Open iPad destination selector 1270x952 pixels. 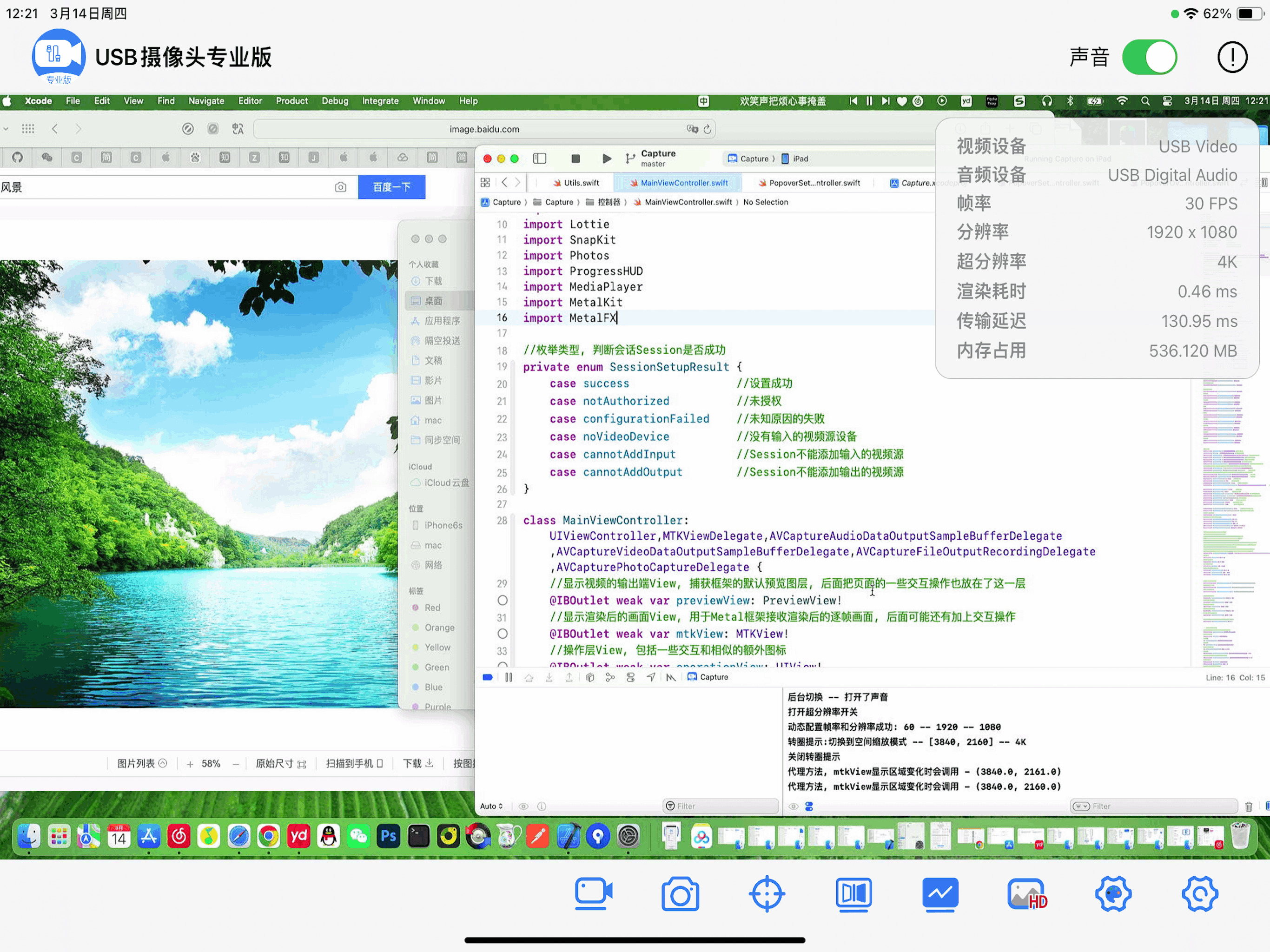click(795, 159)
